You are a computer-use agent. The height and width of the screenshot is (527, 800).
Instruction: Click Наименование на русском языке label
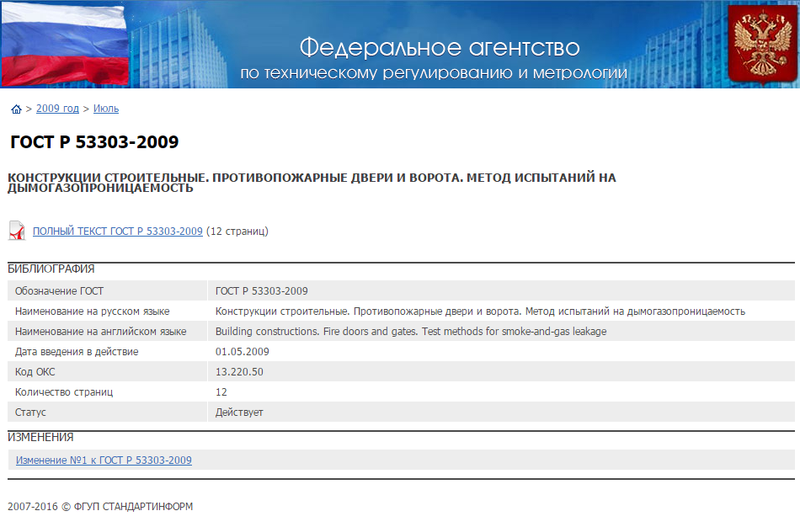pos(92,311)
